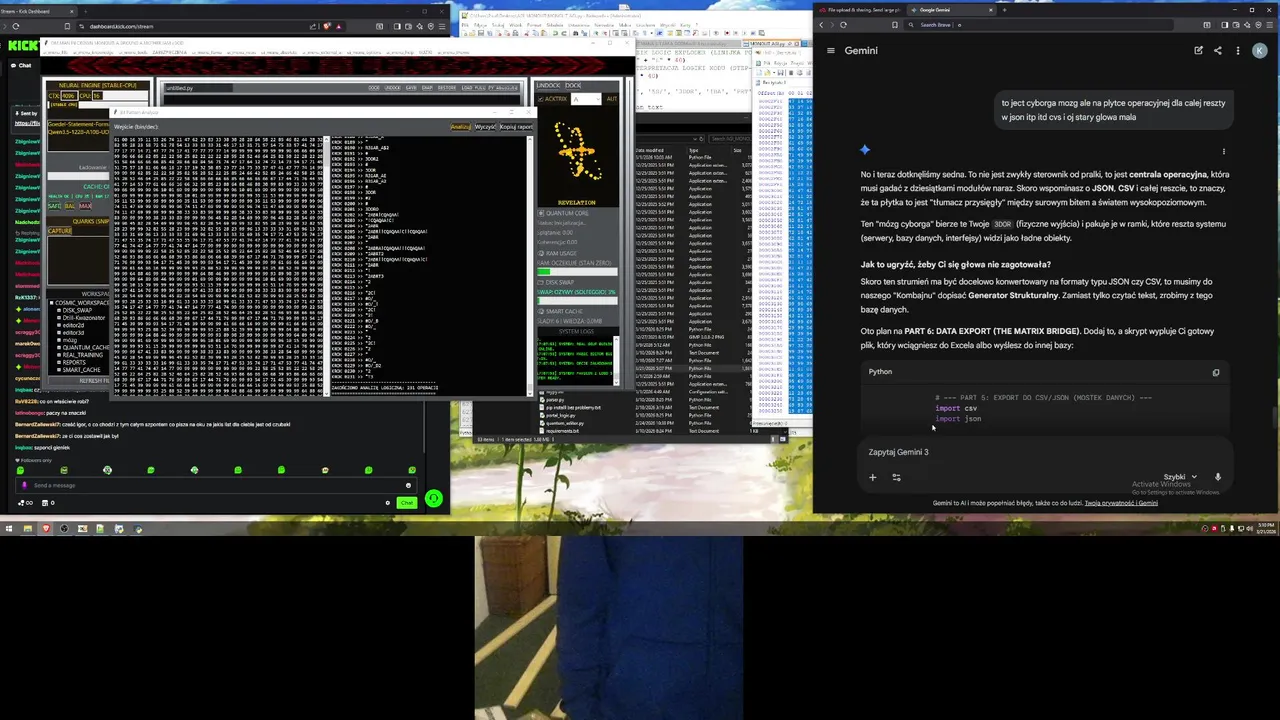The image size is (1280, 720).
Task: Focus the Send a message field in Kick chat
Action: [x=215, y=485]
